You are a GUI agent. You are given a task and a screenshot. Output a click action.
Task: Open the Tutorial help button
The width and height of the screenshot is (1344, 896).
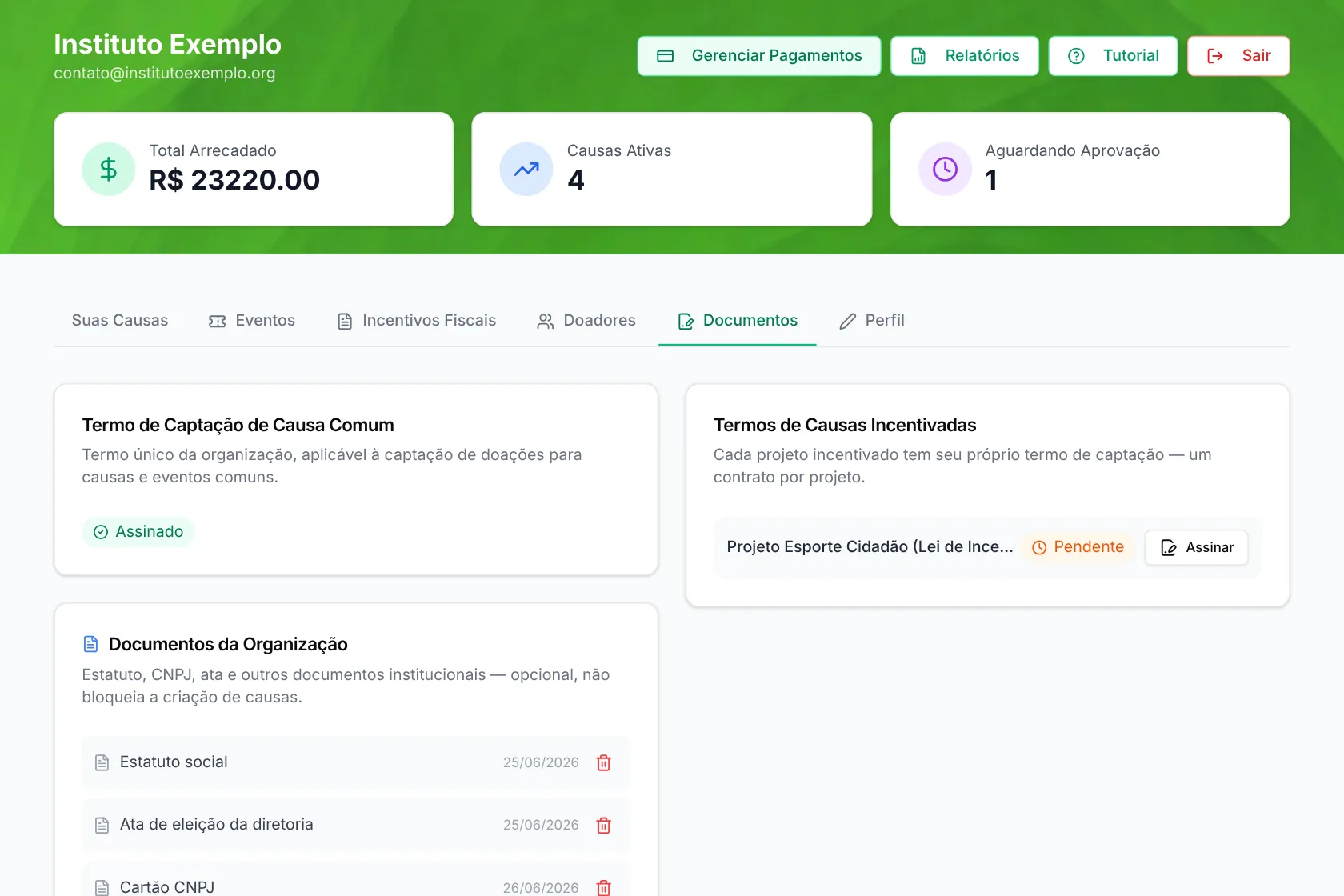1113,56
